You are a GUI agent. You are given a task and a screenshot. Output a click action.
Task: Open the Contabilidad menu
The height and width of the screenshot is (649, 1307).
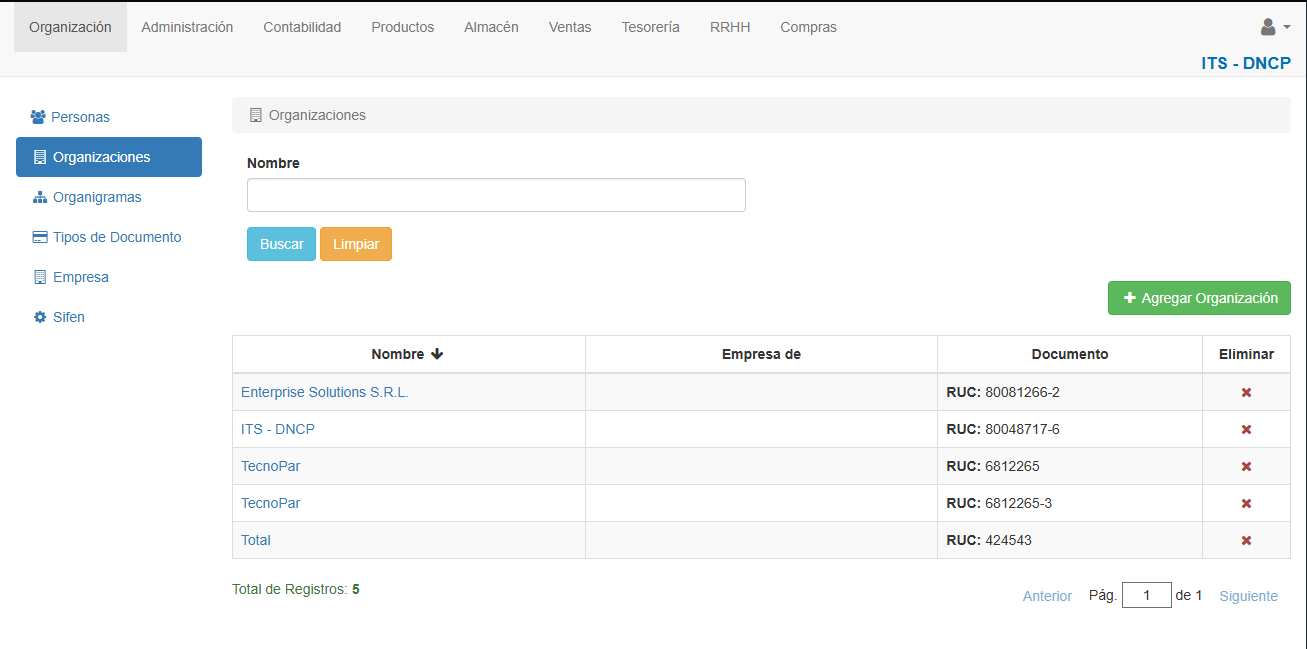[x=302, y=27]
